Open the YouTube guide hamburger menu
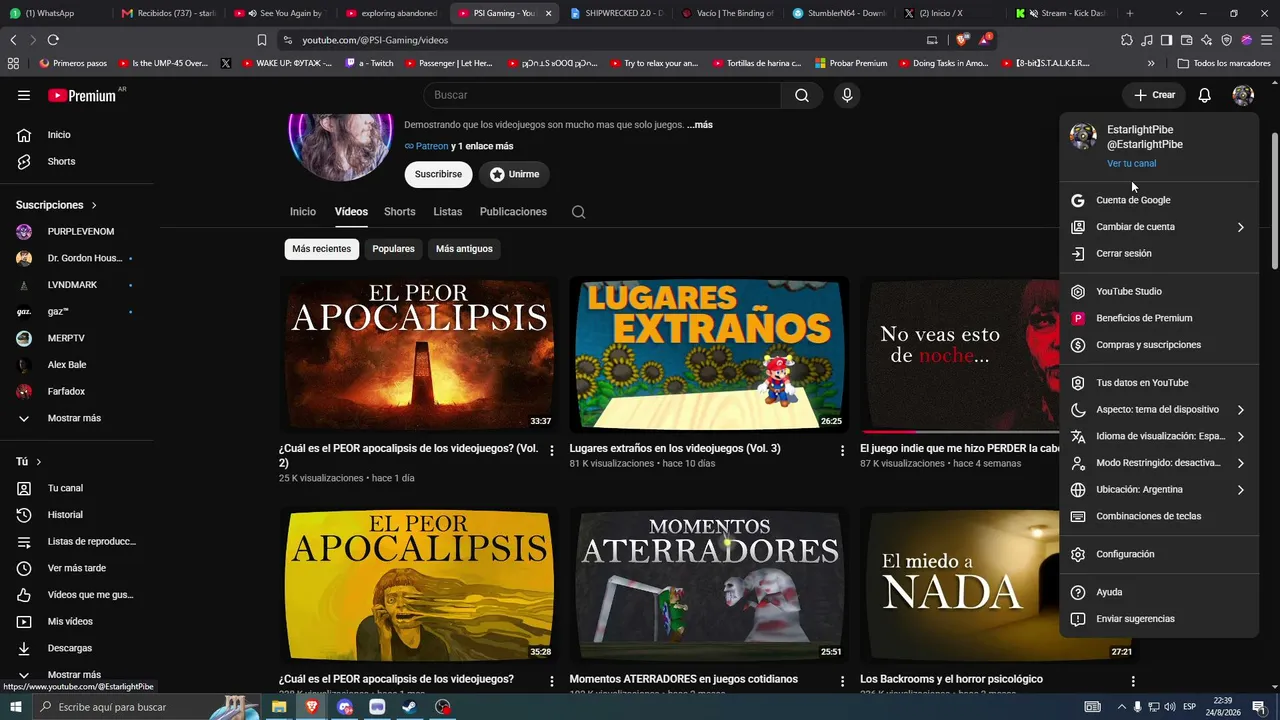Image resolution: width=1280 pixels, height=720 pixels. 24,95
